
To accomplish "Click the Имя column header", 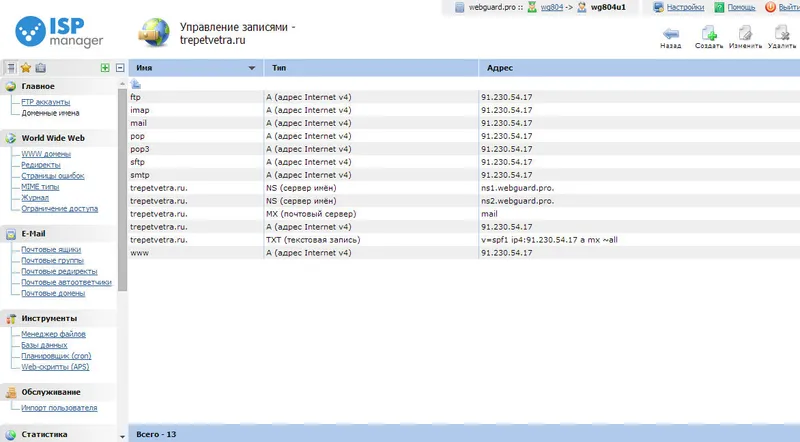I will pos(144,68).
